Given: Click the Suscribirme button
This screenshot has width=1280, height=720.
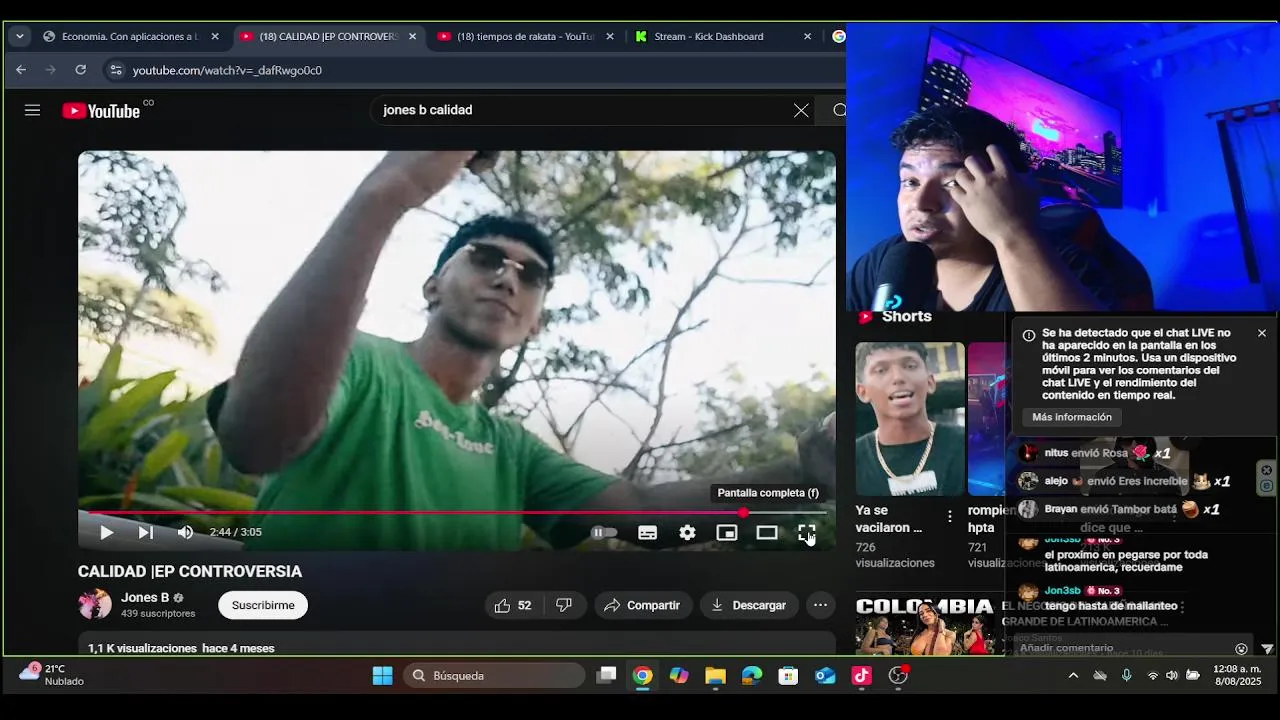Looking at the screenshot, I should tap(263, 605).
